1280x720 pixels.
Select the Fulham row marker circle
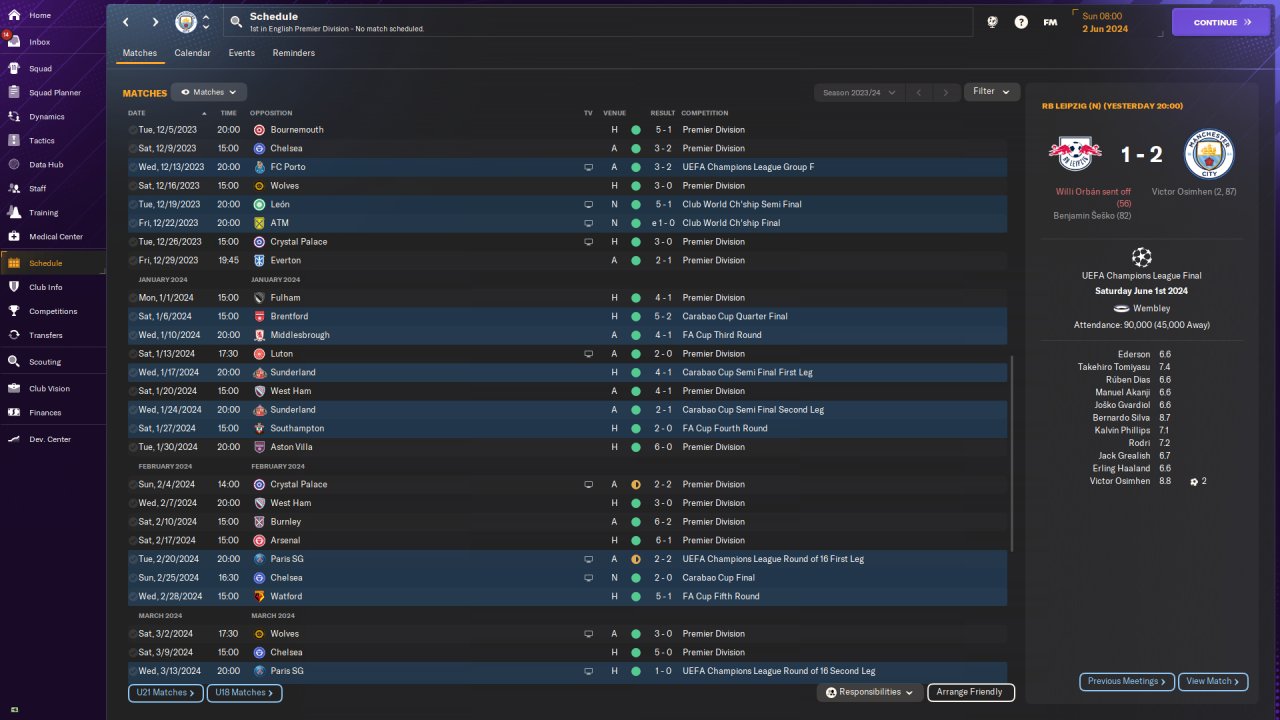(133, 298)
